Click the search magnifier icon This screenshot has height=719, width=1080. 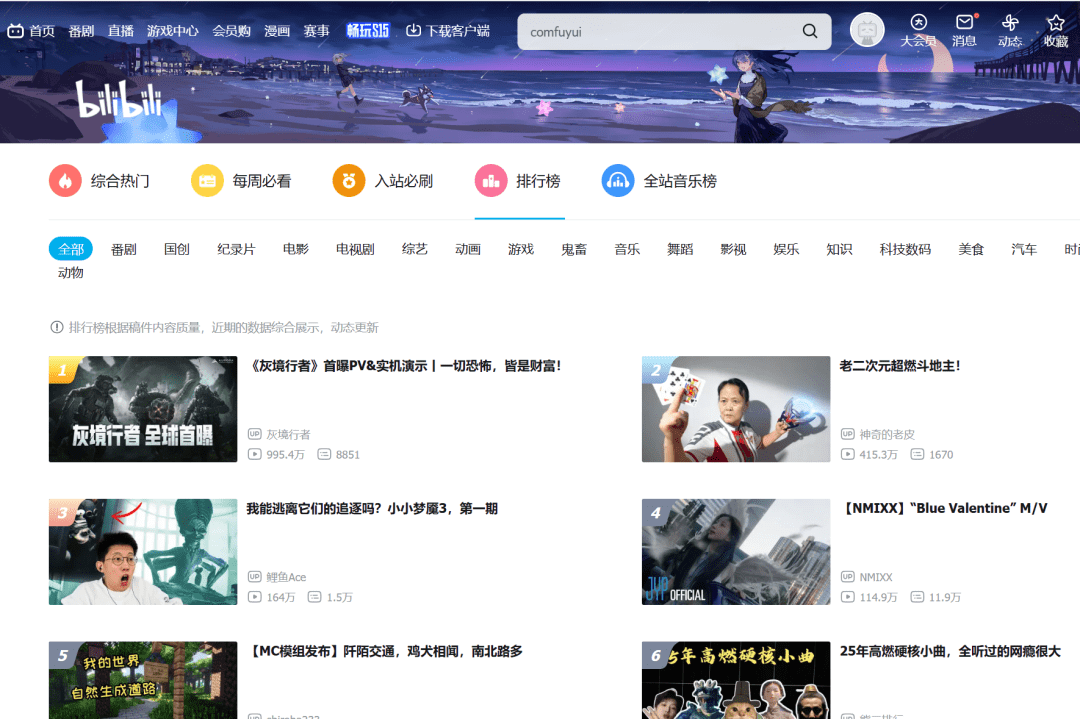(810, 31)
